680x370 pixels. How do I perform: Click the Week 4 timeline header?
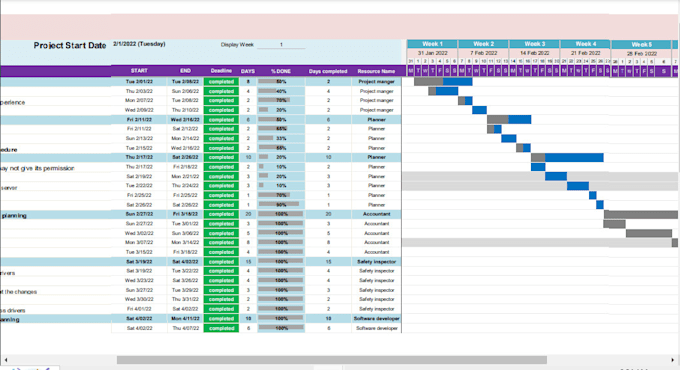(x=586, y=44)
